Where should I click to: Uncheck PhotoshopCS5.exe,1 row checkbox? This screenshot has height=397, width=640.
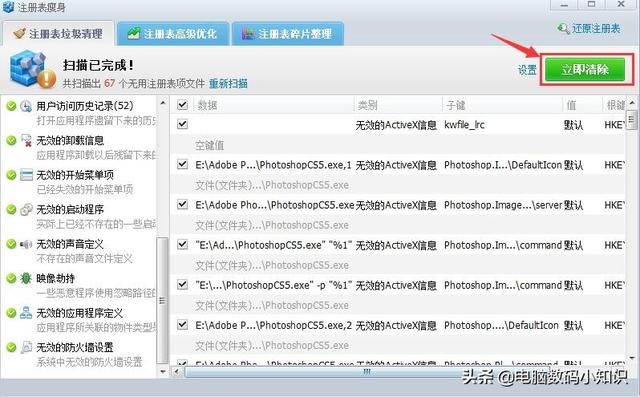pos(182,164)
